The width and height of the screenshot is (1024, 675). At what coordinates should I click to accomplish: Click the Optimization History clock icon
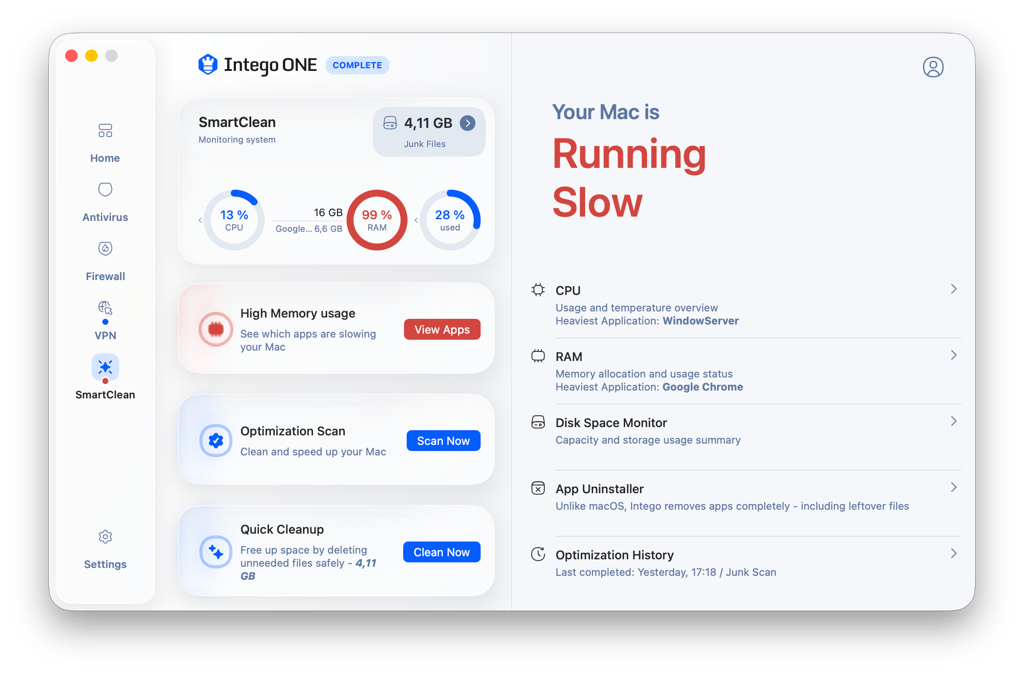pos(537,554)
